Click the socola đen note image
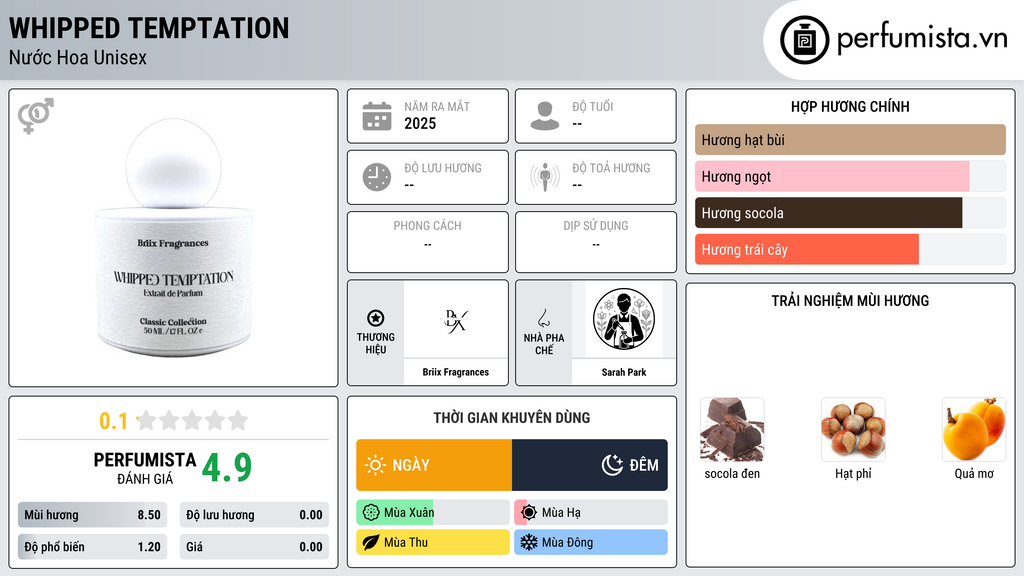 pyautogui.click(x=732, y=430)
